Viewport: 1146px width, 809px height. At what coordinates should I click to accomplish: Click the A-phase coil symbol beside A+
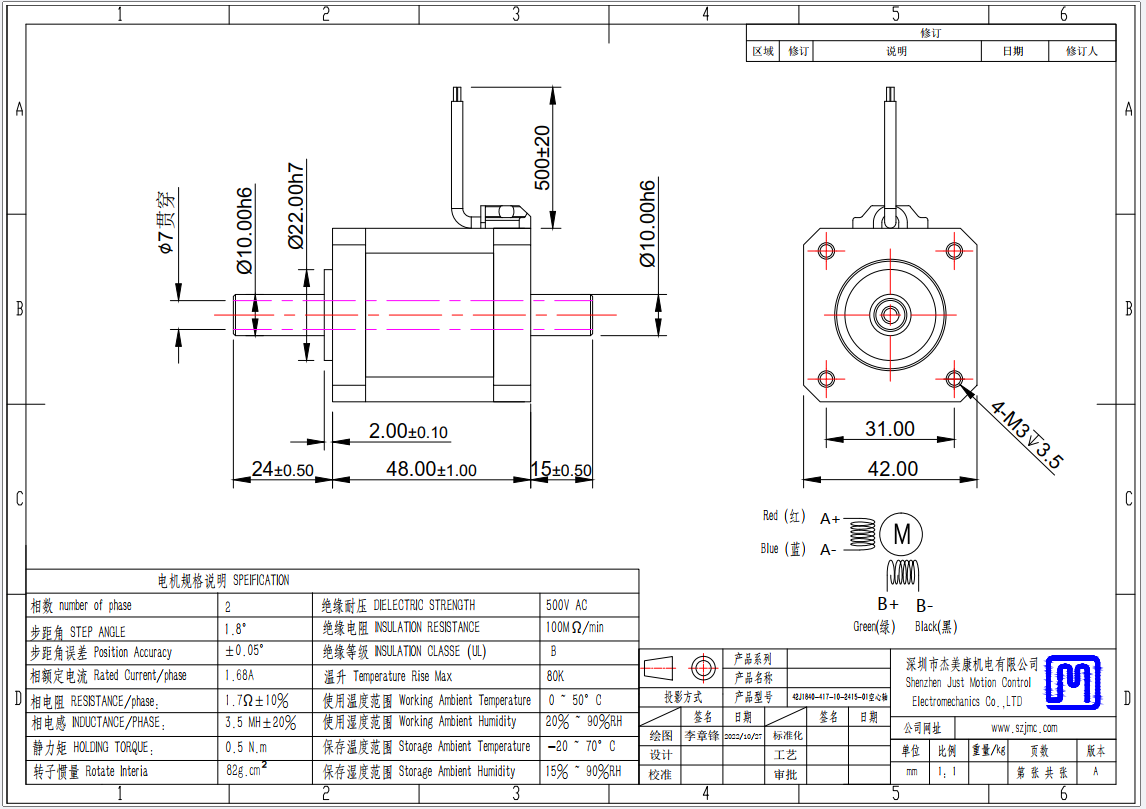(x=861, y=534)
